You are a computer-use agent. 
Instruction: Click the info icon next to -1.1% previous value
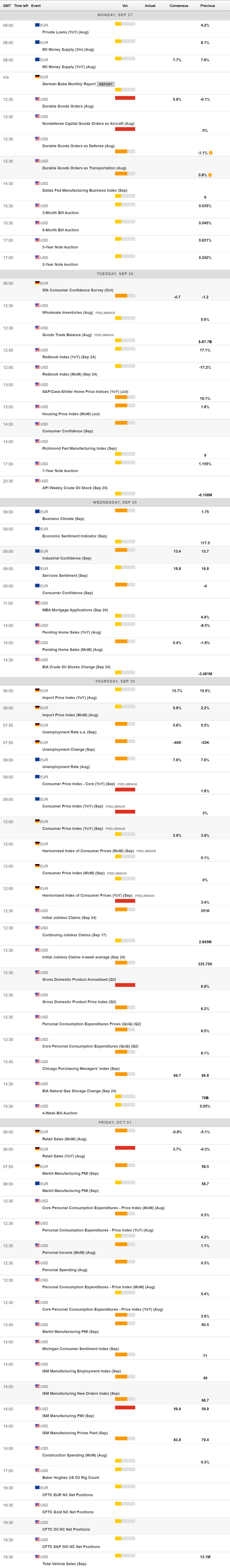[x=211, y=153]
